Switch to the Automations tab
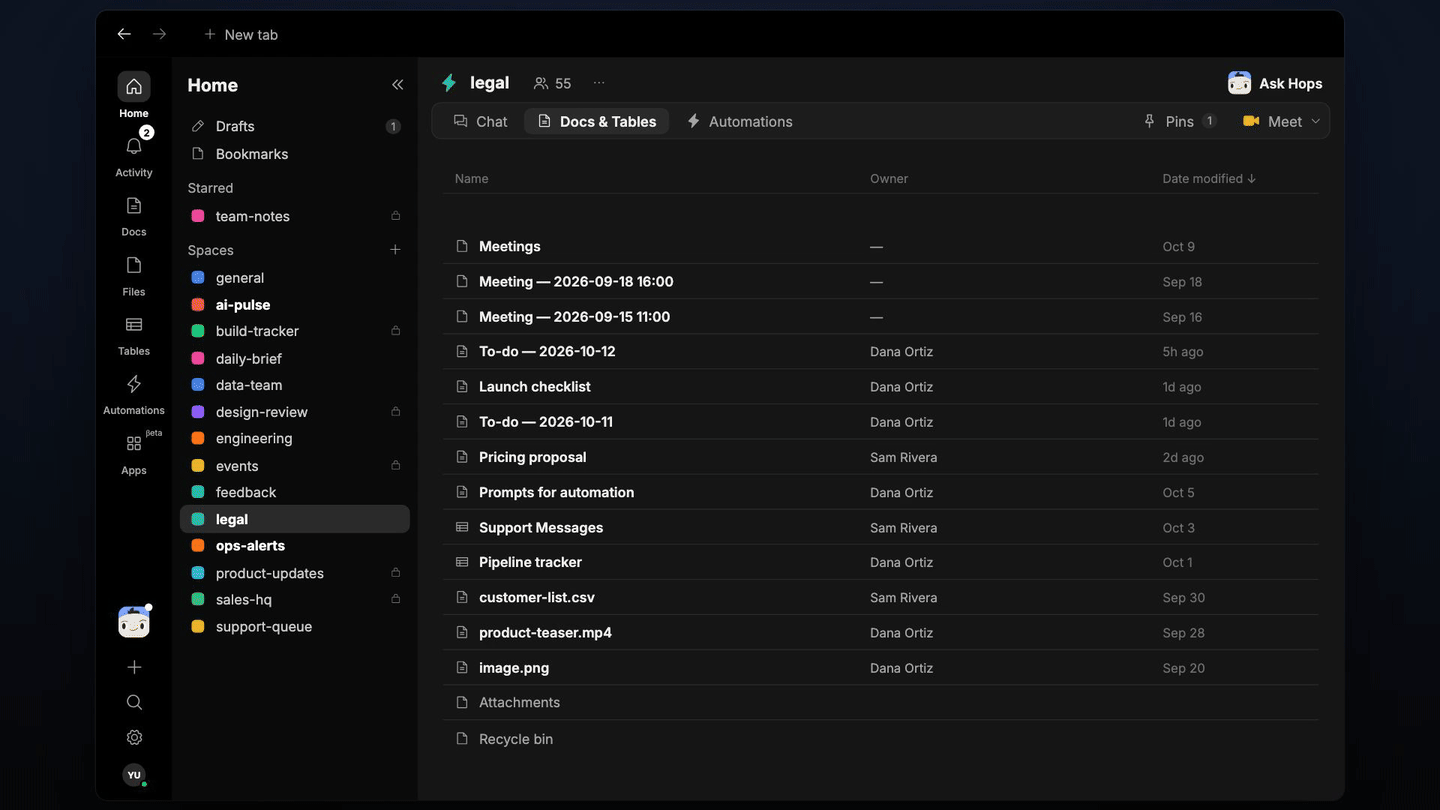 pos(739,121)
